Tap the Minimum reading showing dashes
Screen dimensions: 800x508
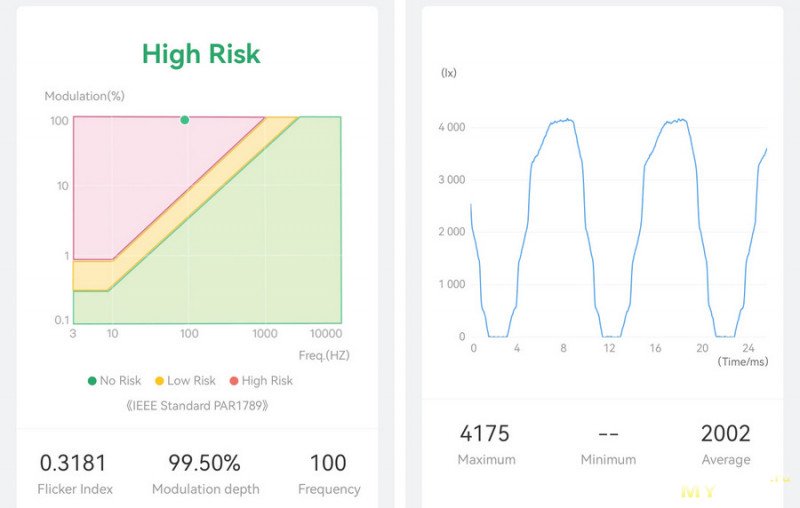coord(608,434)
